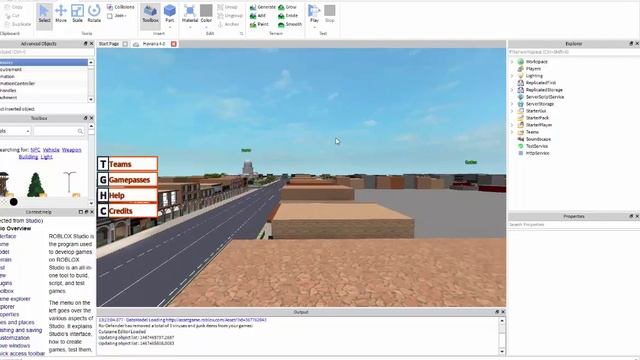Click the Vehicle search suggestion link
The height and width of the screenshot is (360, 640).
(x=51, y=150)
